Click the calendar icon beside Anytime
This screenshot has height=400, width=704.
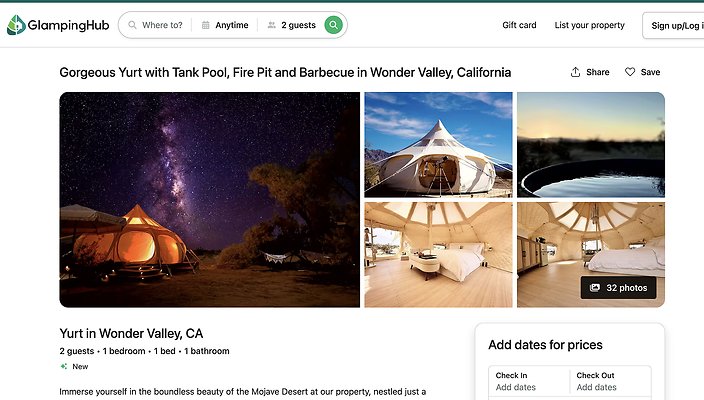(x=206, y=25)
